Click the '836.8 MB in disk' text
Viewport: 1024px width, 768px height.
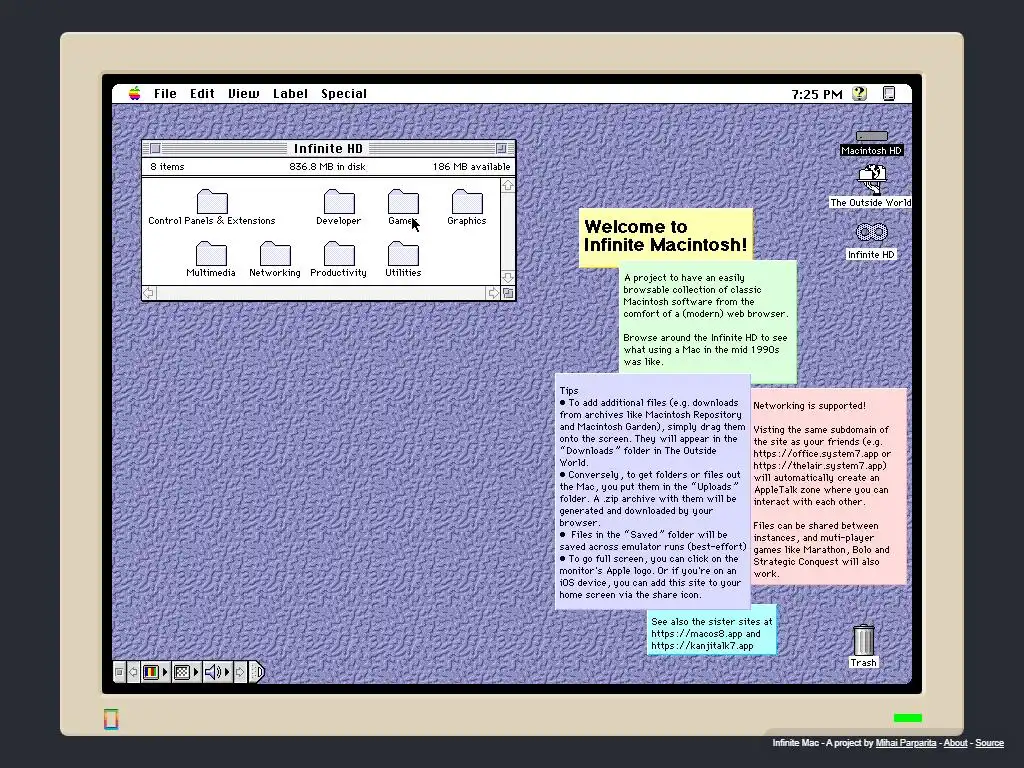pyautogui.click(x=327, y=167)
